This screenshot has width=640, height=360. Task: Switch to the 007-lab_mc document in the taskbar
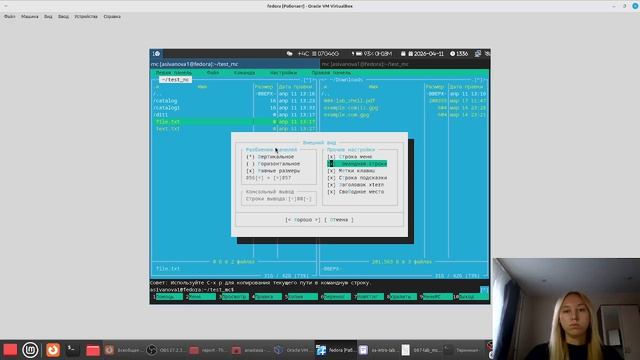[420, 350]
